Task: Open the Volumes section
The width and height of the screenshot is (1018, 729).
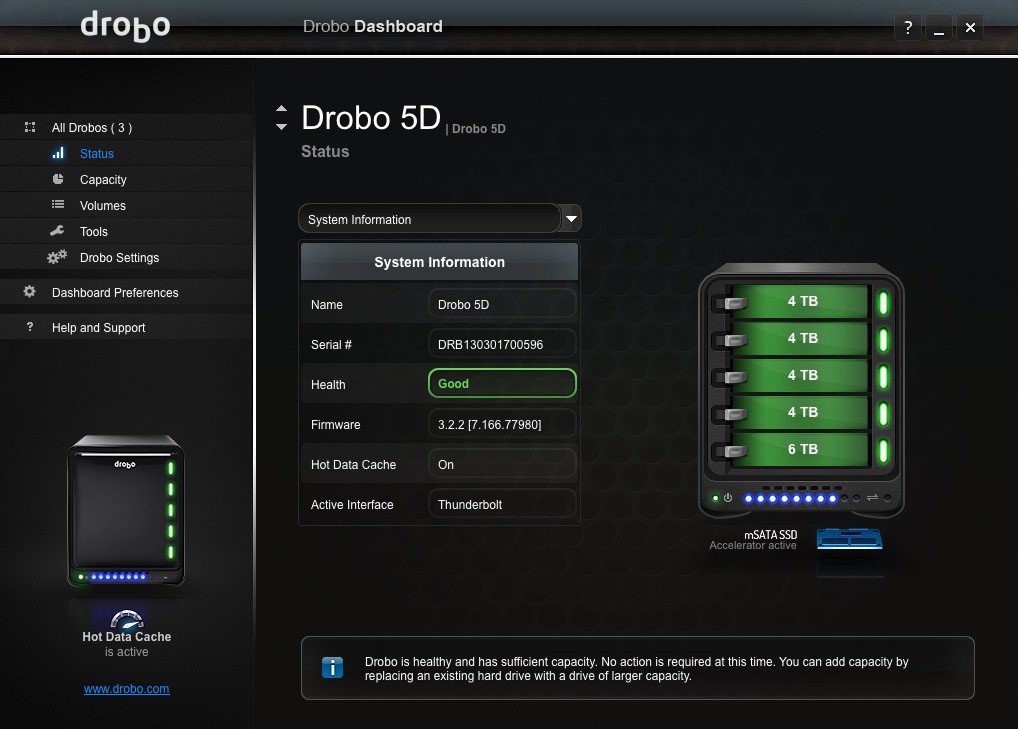Action: [127, 205]
